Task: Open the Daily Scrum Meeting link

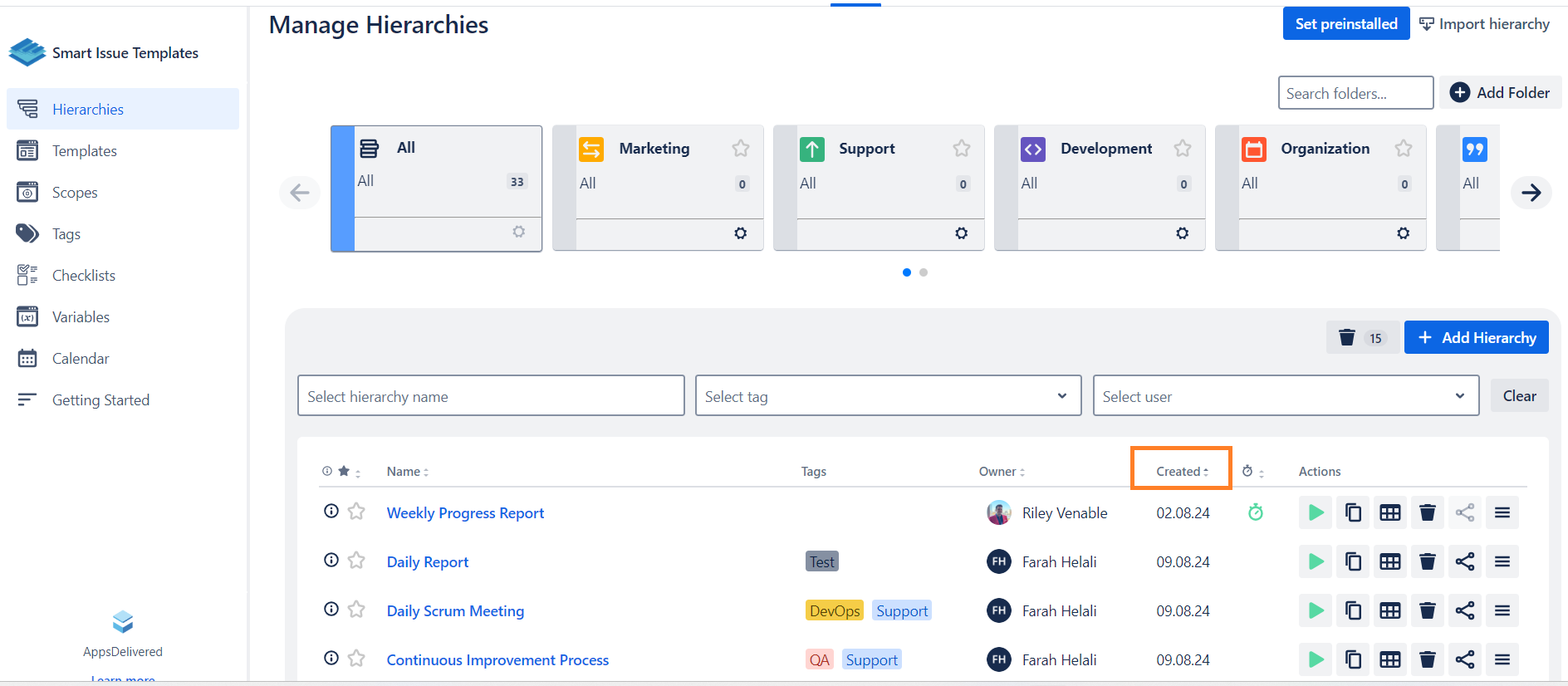Action: pyautogui.click(x=455, y=611)
